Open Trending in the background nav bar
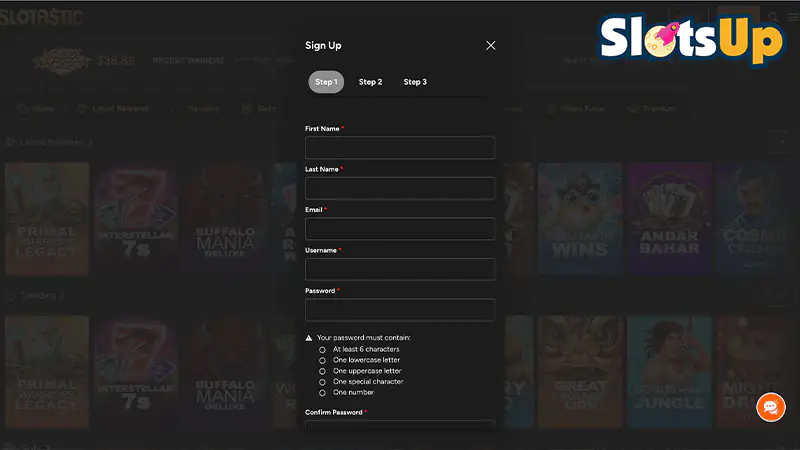The width and height of the screenshot is (800, 450). pos(196,109)
